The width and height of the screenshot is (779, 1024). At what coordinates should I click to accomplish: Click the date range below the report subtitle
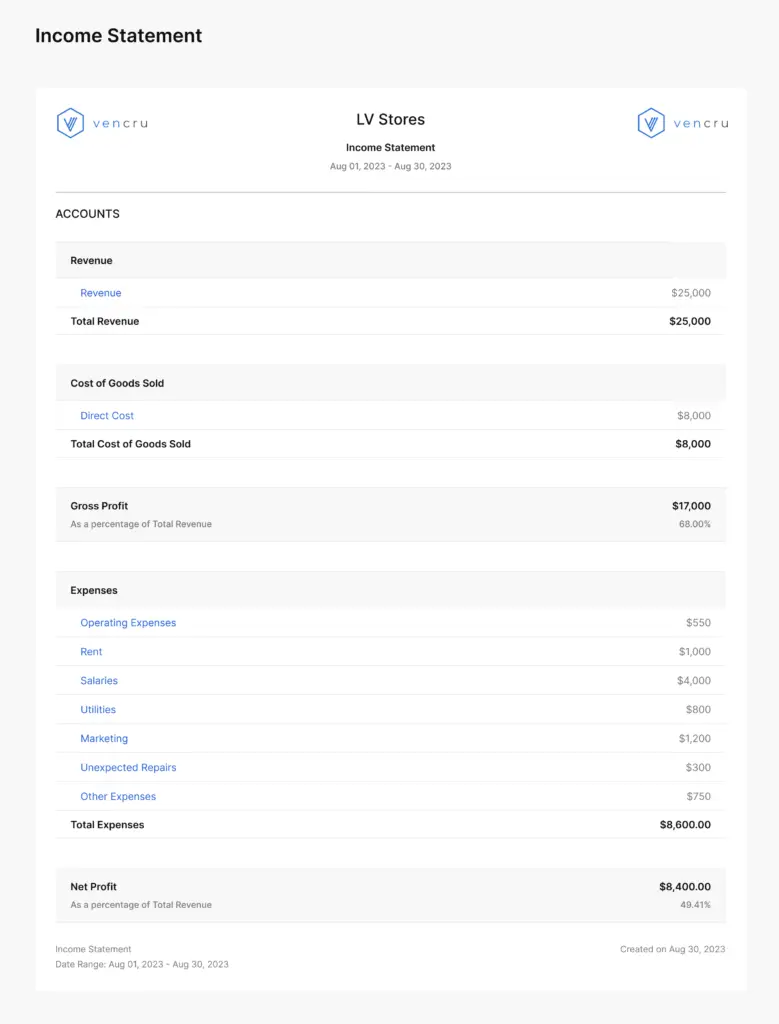(390, 166)
